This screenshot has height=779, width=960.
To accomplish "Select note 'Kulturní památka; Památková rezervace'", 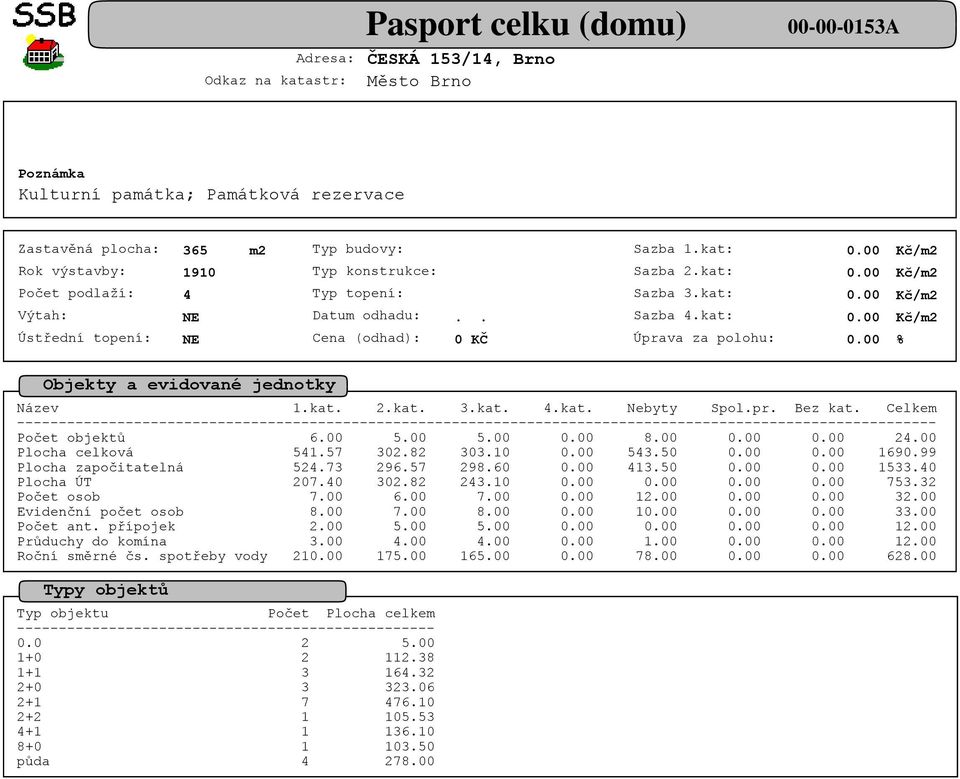I will (x=211, y=195).
